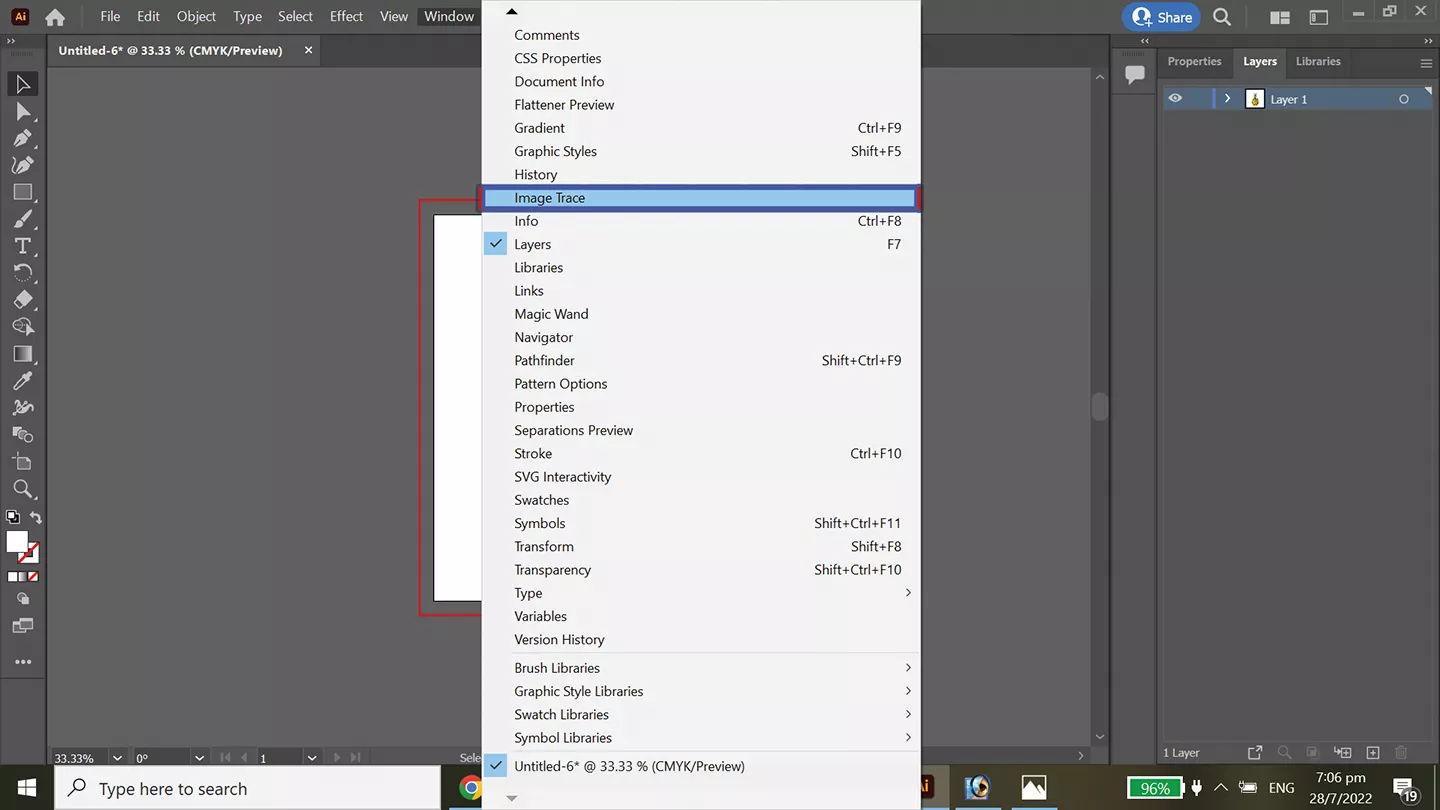Image resolution: width=1440 pixels, height=810 pixels.
Task: Open Pathfinder panel from menu
Action: click(x=544, y=360)
